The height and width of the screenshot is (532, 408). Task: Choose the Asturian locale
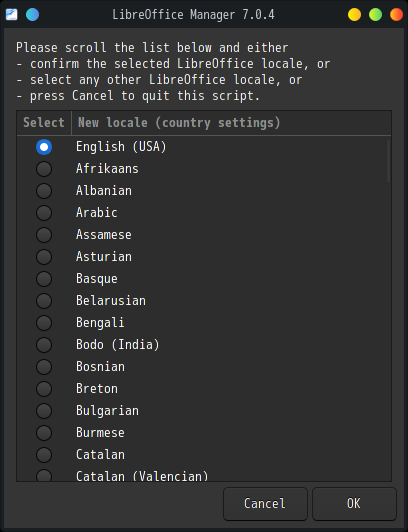(x=44, y=257)
